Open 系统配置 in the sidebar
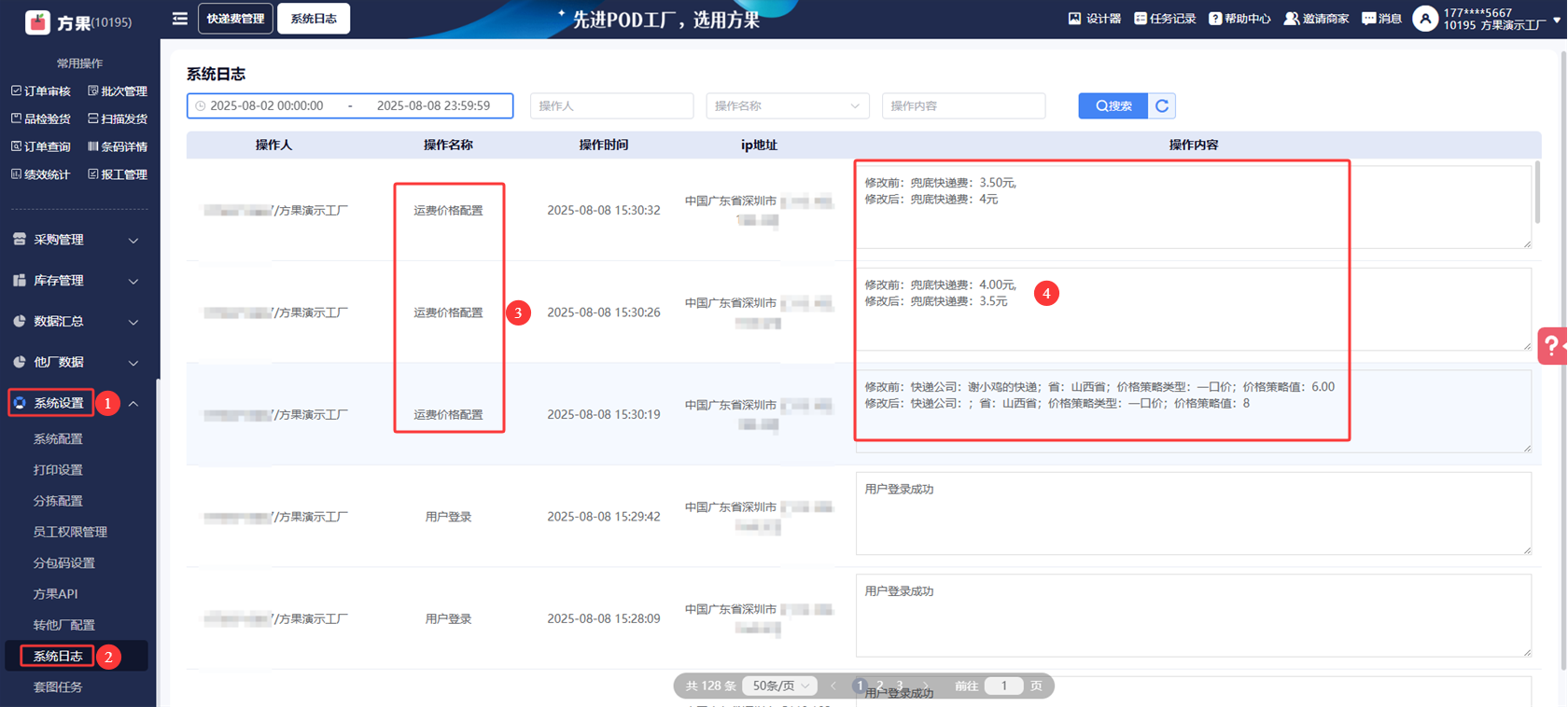 [58, 438]
